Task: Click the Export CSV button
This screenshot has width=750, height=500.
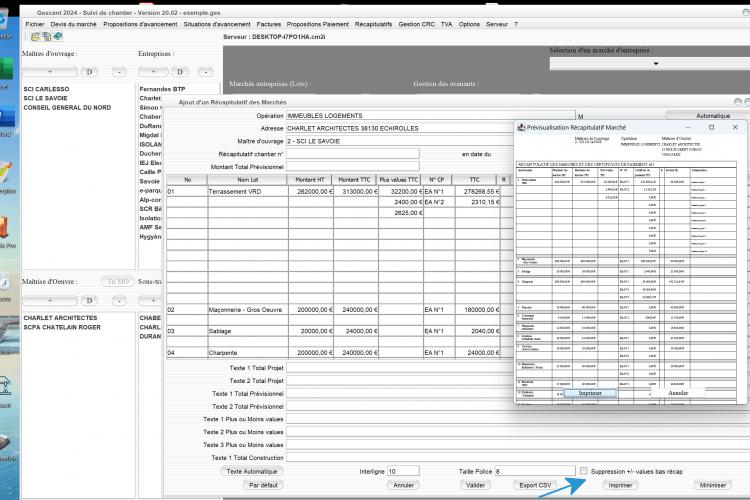Action: coord(535,485)
